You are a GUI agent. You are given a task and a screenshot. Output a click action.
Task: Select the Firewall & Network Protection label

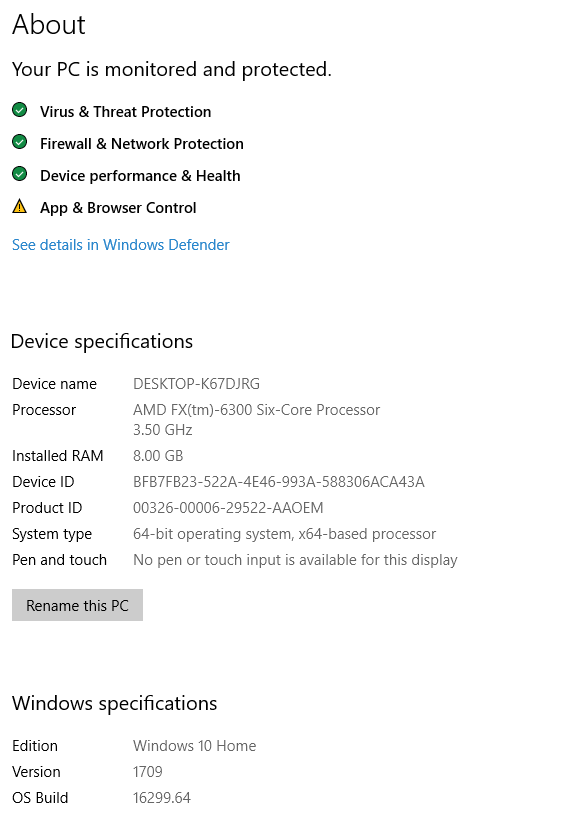(141, 144)
